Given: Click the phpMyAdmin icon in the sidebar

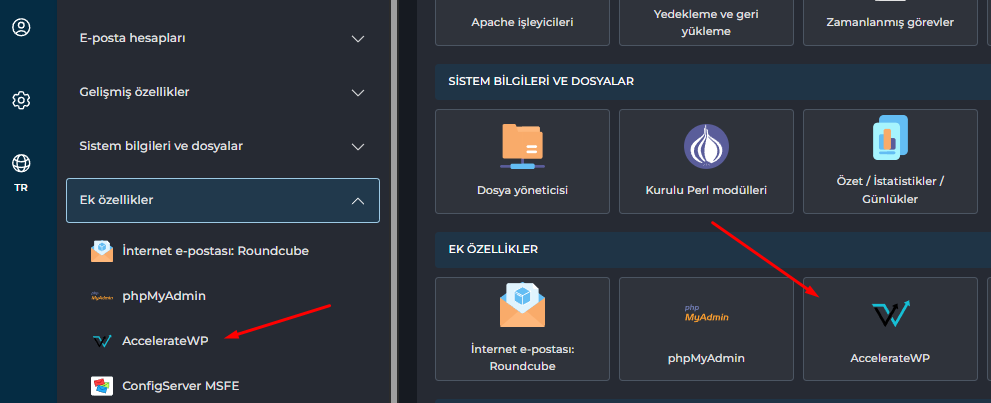Looking at the screenshot, I should point(102,296).
